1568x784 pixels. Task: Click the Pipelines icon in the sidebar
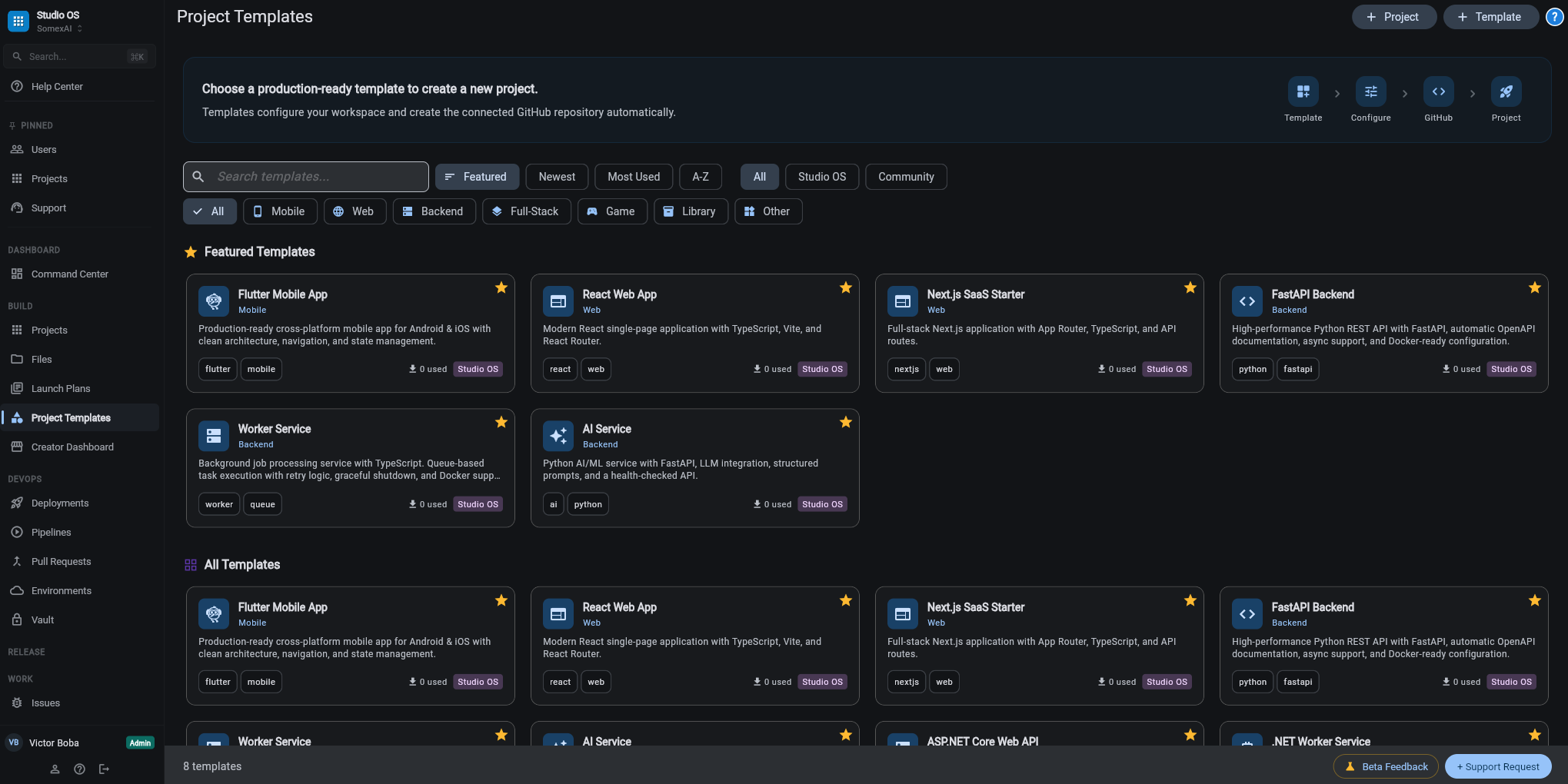click(x=17, y=532)
